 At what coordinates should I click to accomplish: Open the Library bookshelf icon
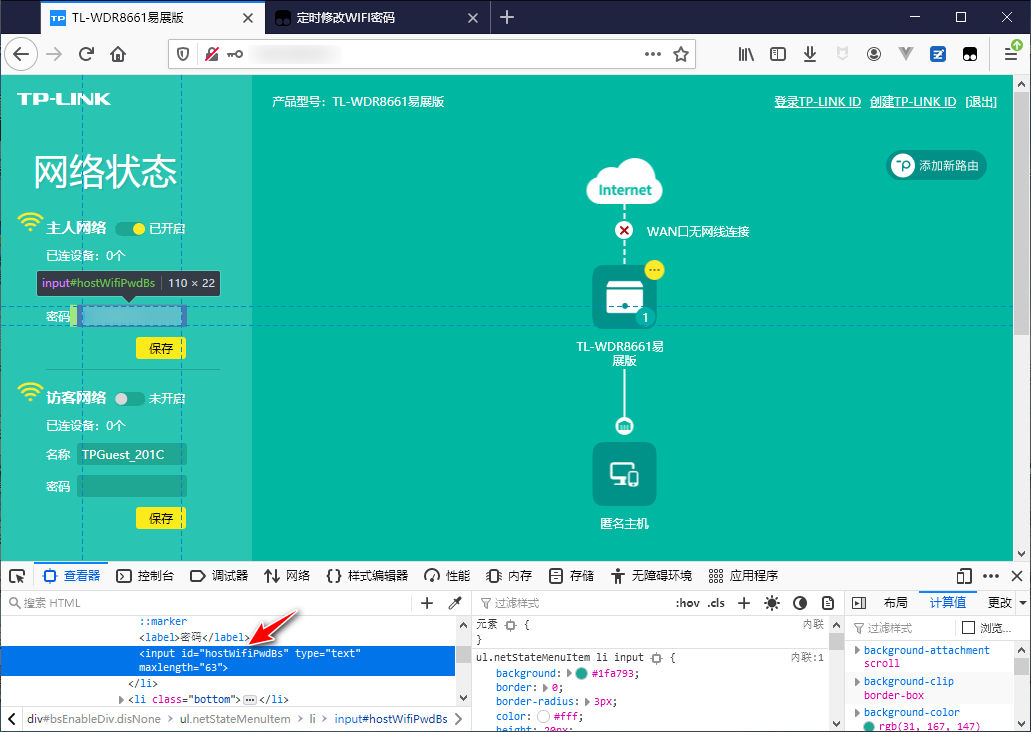[746, 54]
